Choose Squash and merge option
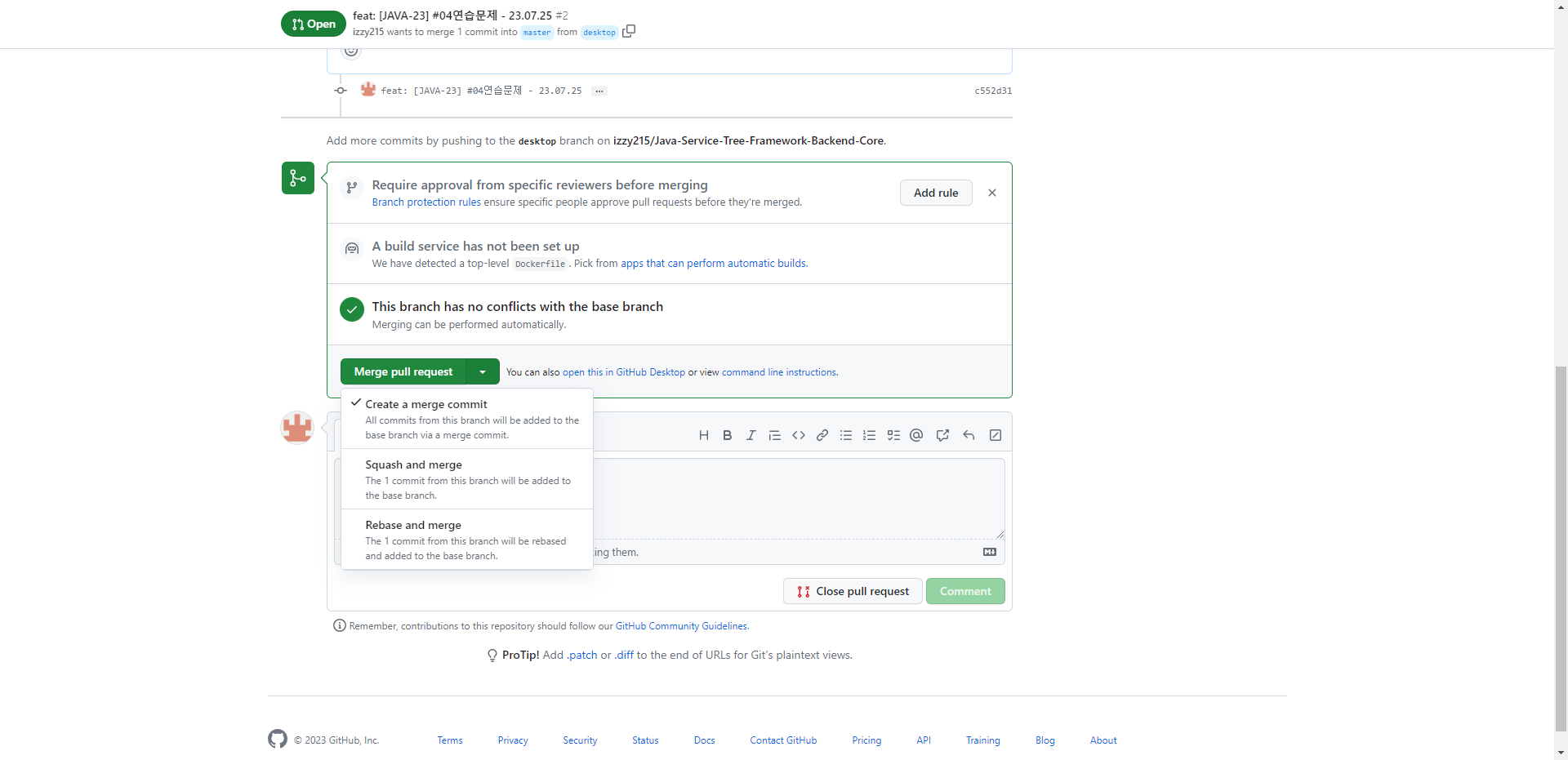 coord(467,479)
